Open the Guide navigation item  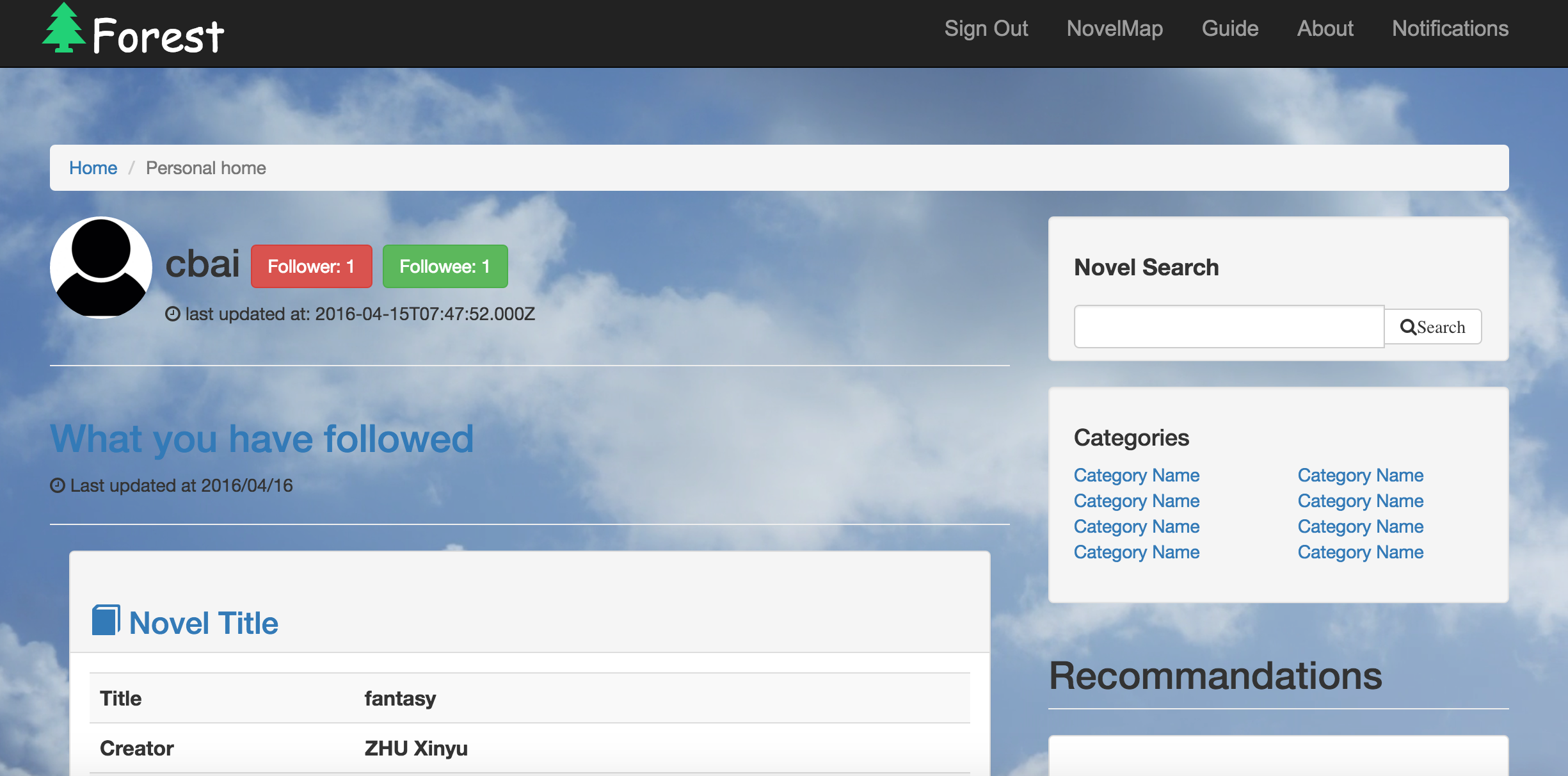point(1229,29)
